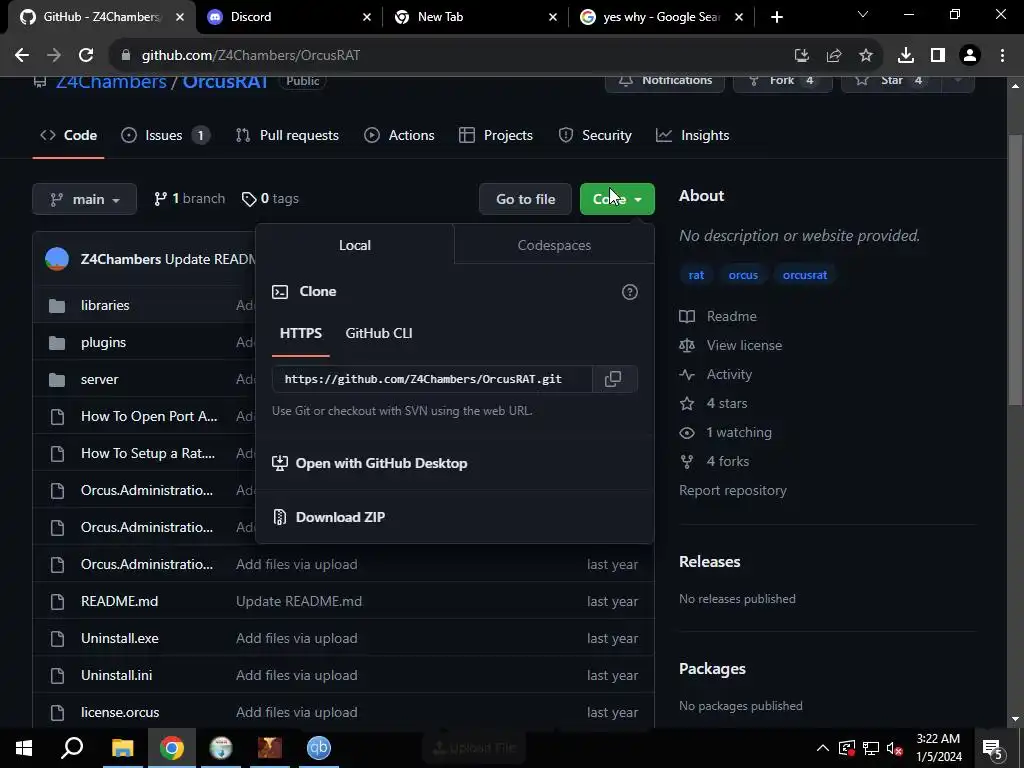
Task: Reload the page with the refresh icon
Action: pos(86,56)
